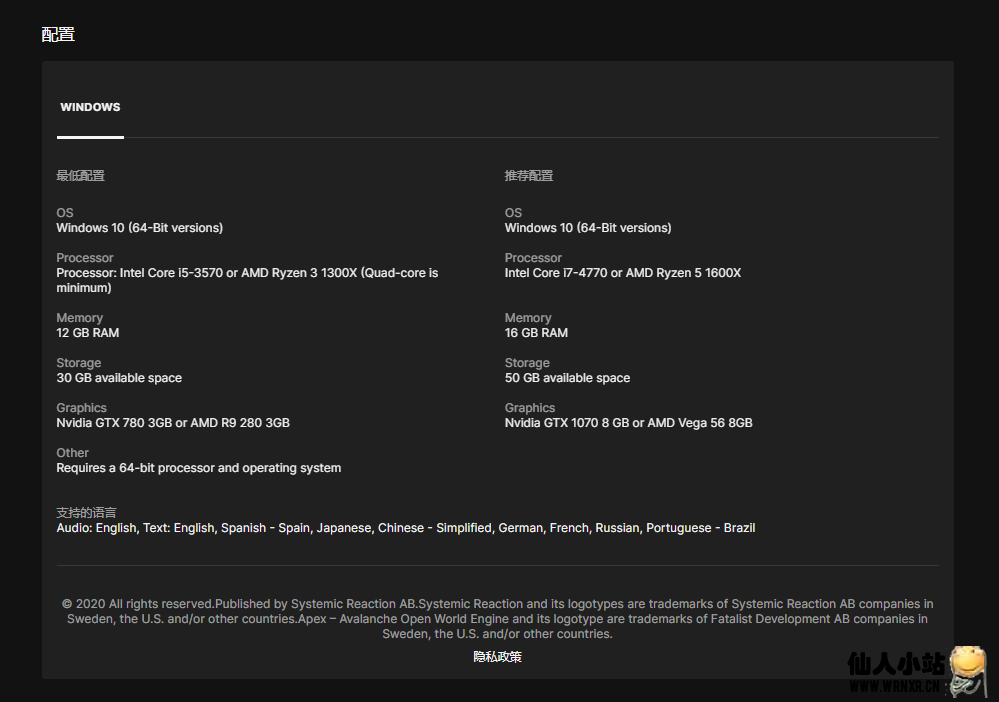Click the 最低配置 column heading

click(80, 176)
